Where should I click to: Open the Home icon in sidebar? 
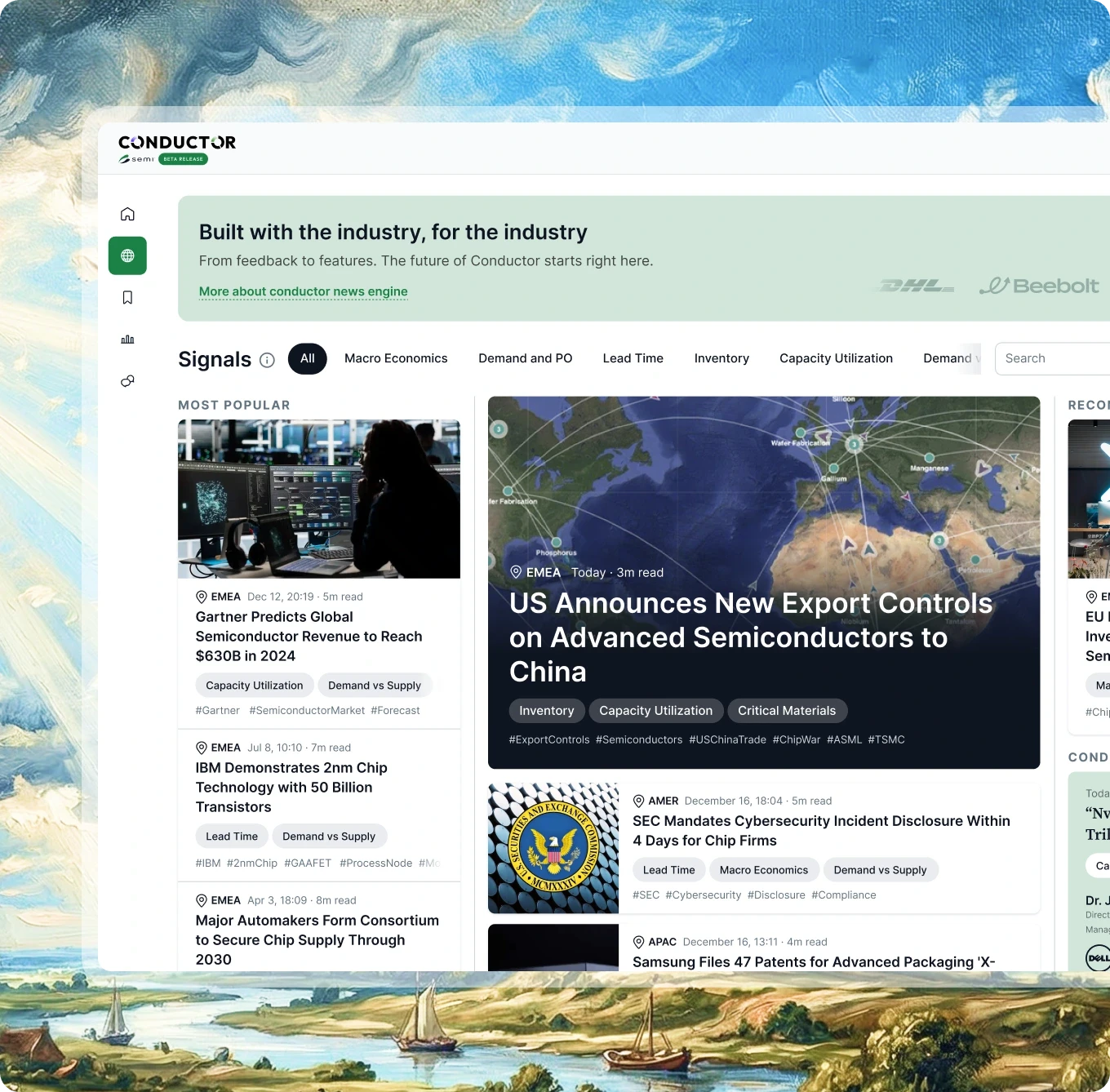(127, 214)
